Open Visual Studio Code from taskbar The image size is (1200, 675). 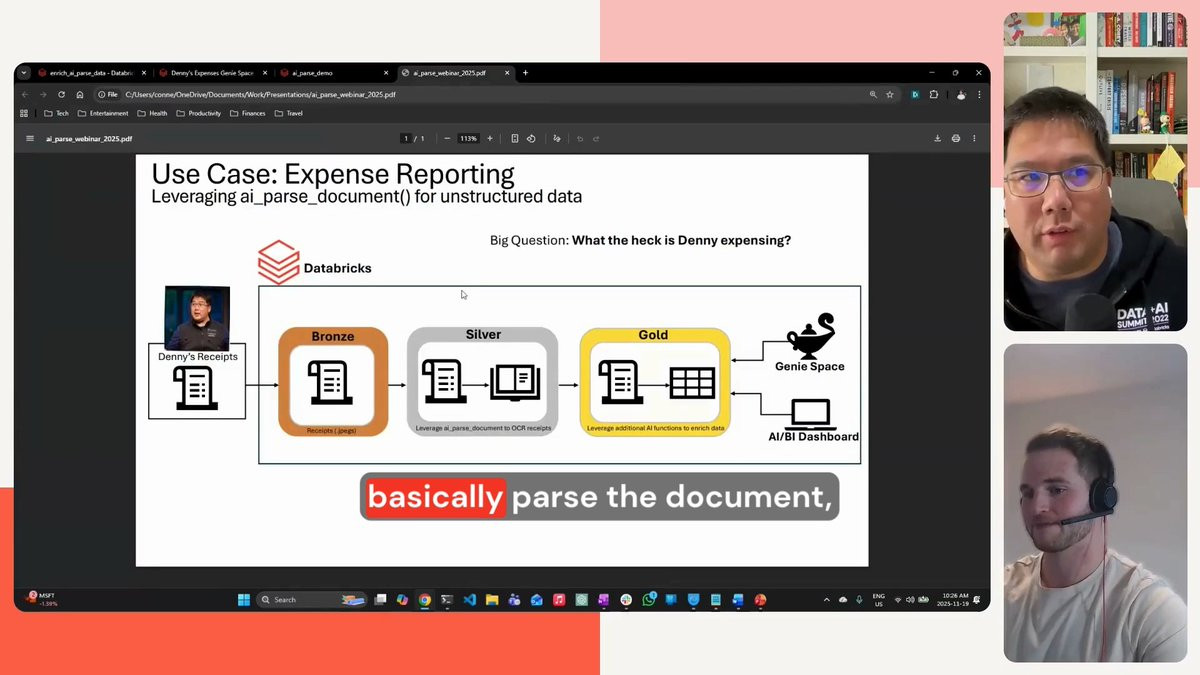[x=470, y=600]
